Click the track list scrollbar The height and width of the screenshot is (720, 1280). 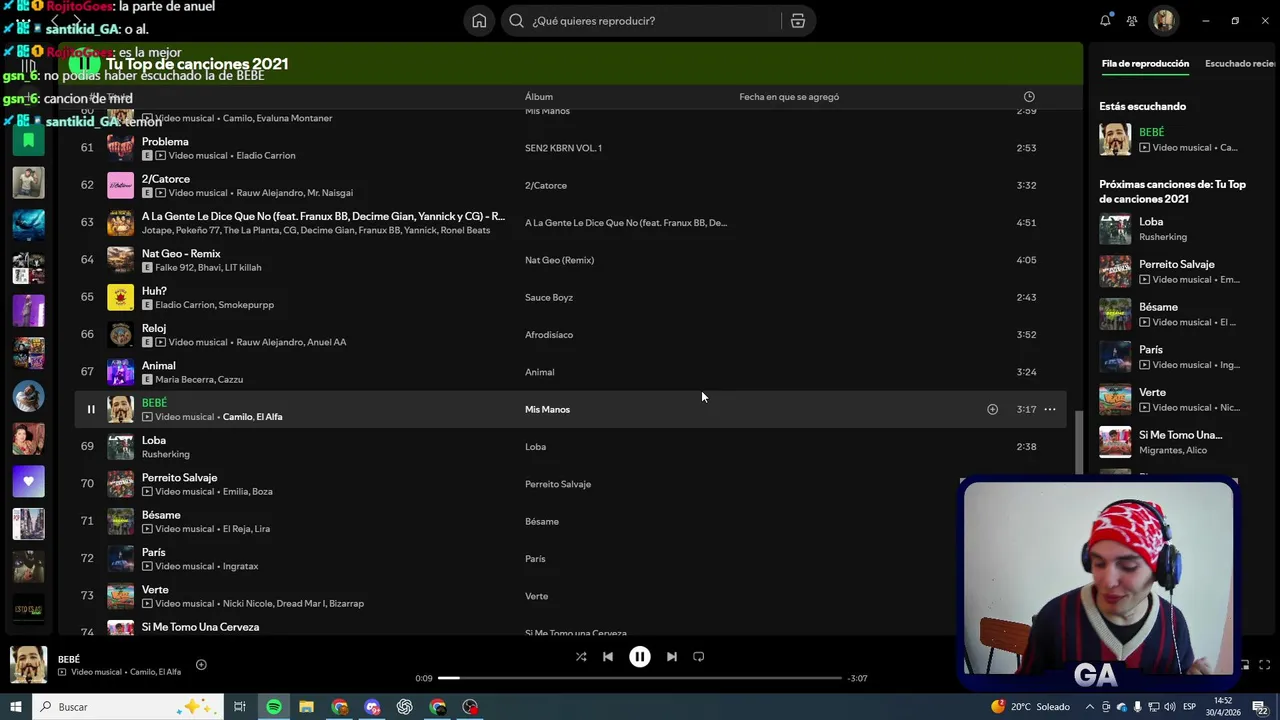pyautogui.click(x=1079, y=441)
